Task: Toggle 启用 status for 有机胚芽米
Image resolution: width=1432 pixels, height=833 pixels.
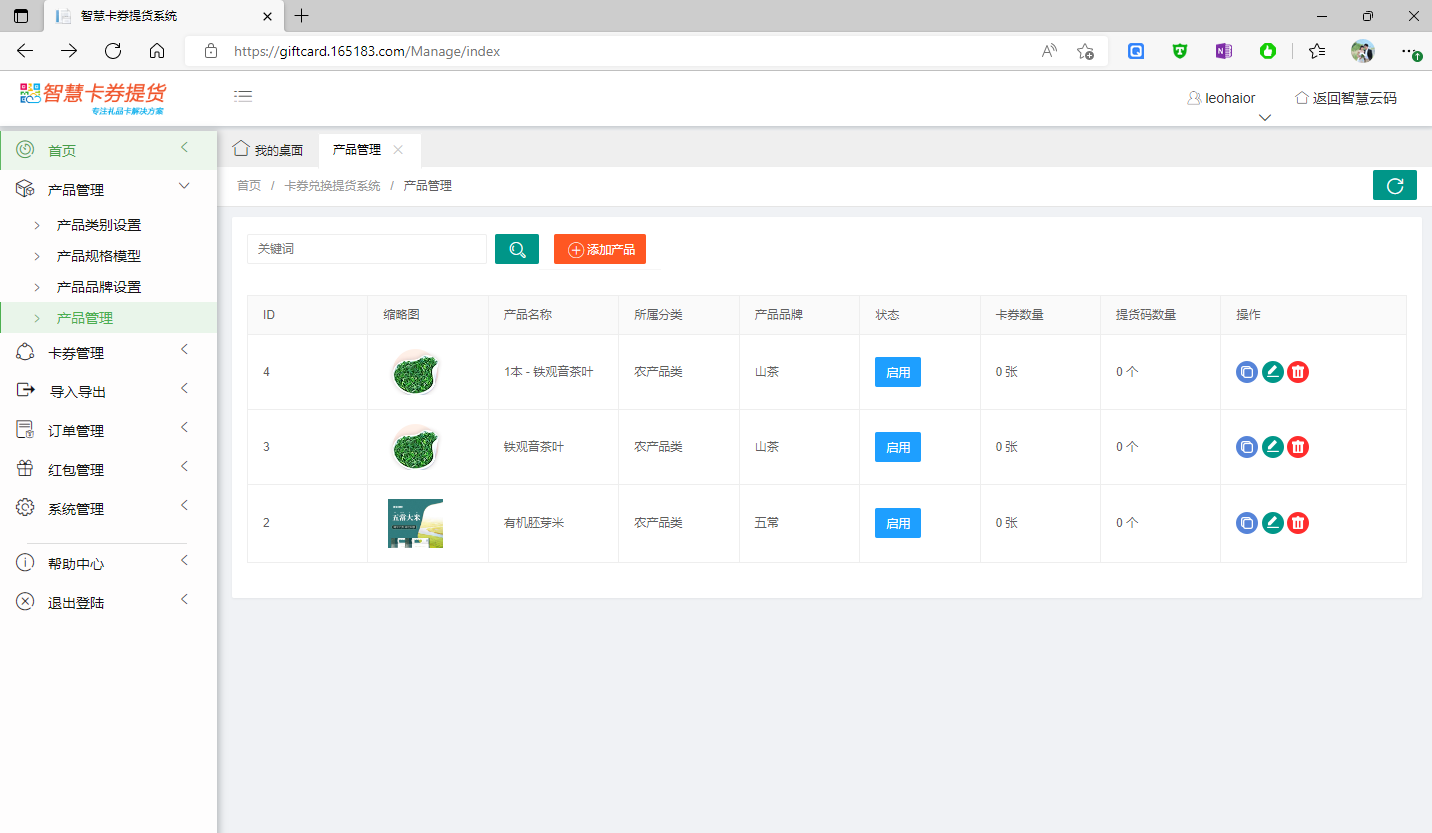Action: pos(897,523)
